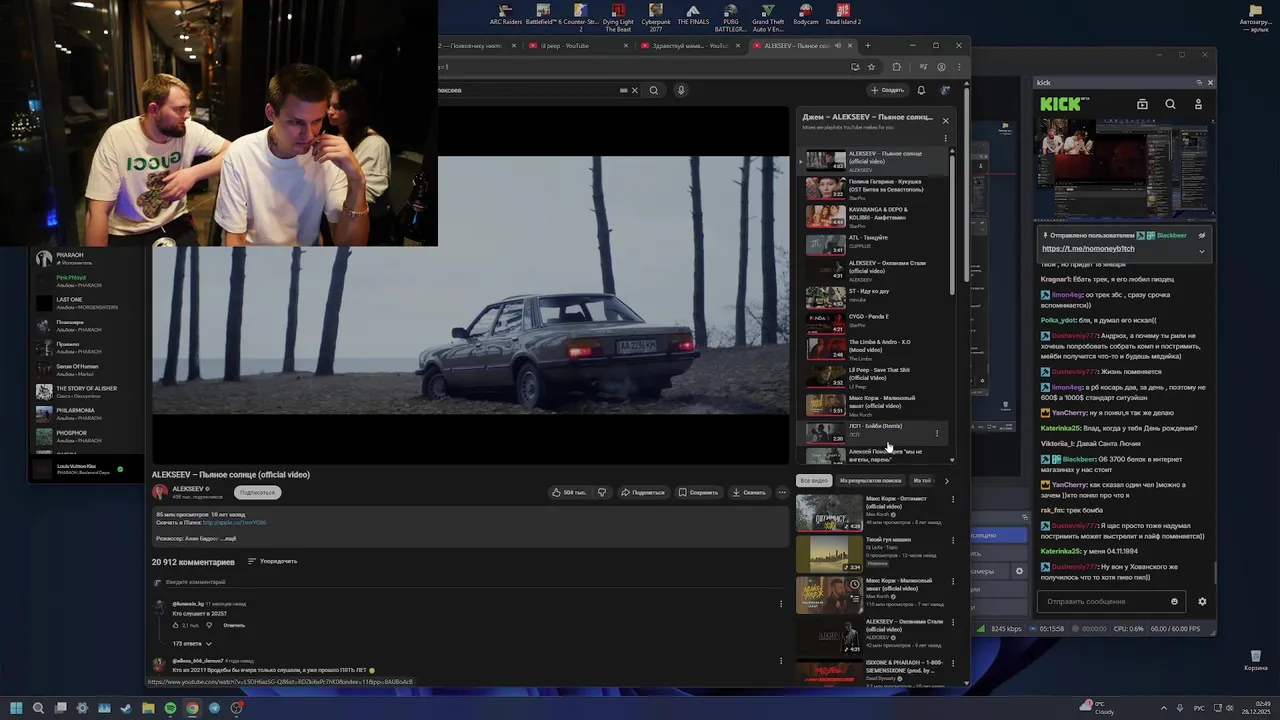Open a new Chrome tab
This screenshot has width=1280, height=720.
867,45
